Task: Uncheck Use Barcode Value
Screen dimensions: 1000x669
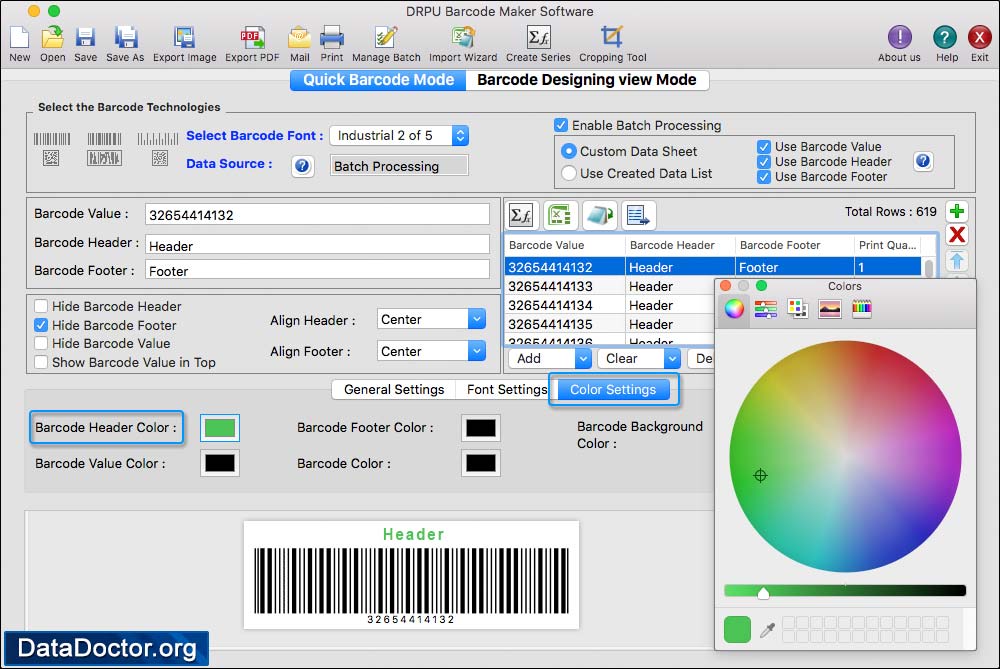Action: [764, 147]
